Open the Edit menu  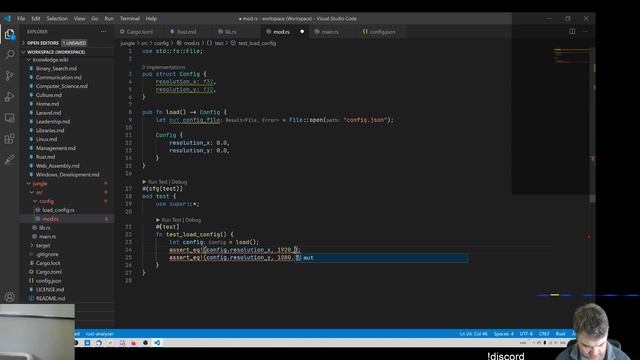pos(36,18)
